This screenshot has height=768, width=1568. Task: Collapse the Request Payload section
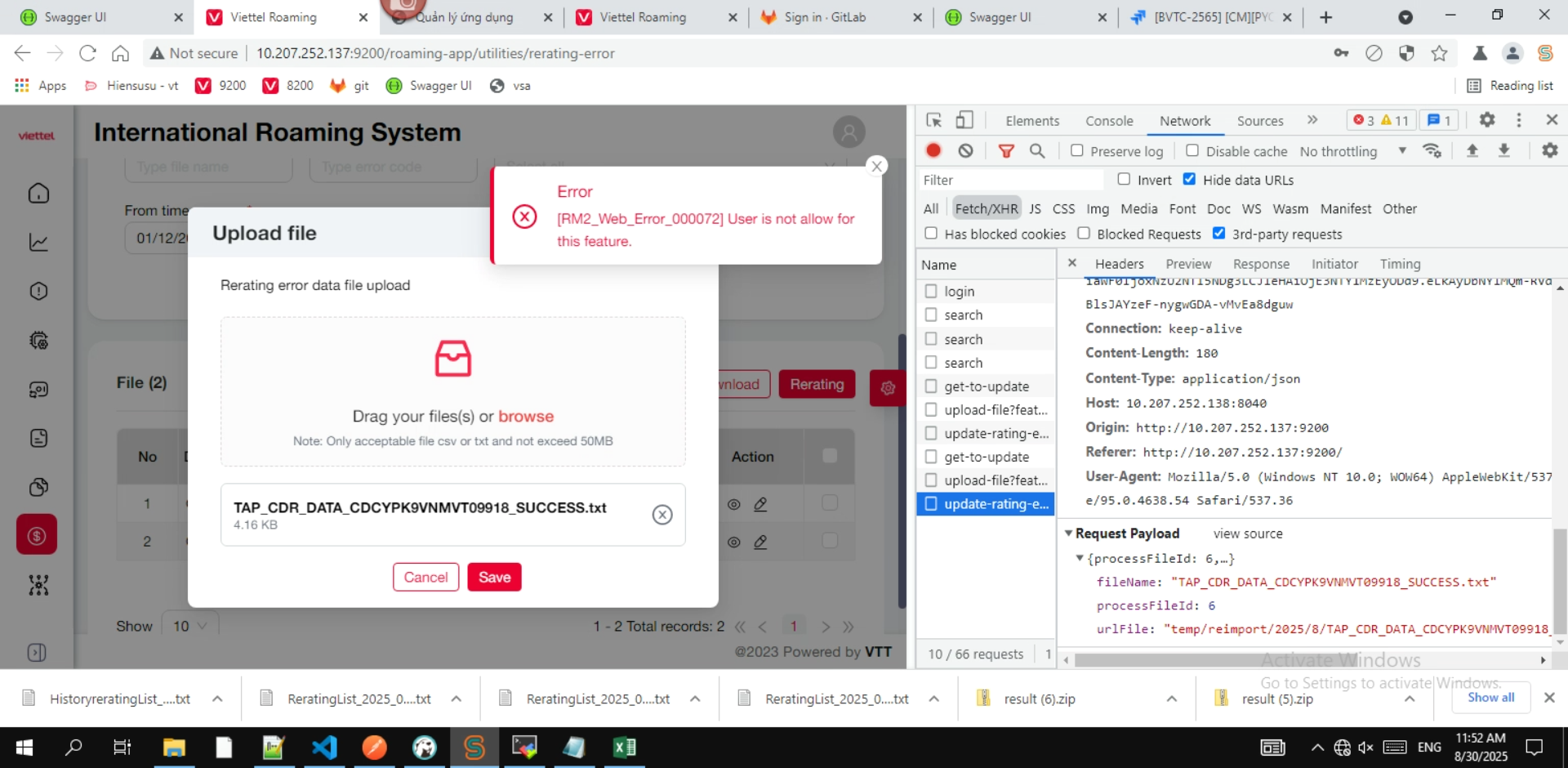(1068, 533)
